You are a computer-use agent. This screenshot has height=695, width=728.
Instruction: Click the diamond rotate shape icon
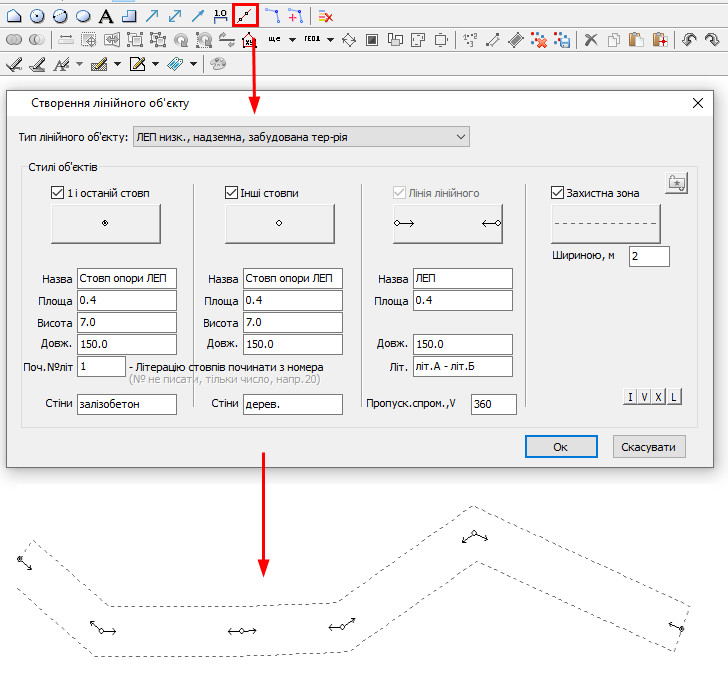(x=349, y=40)
